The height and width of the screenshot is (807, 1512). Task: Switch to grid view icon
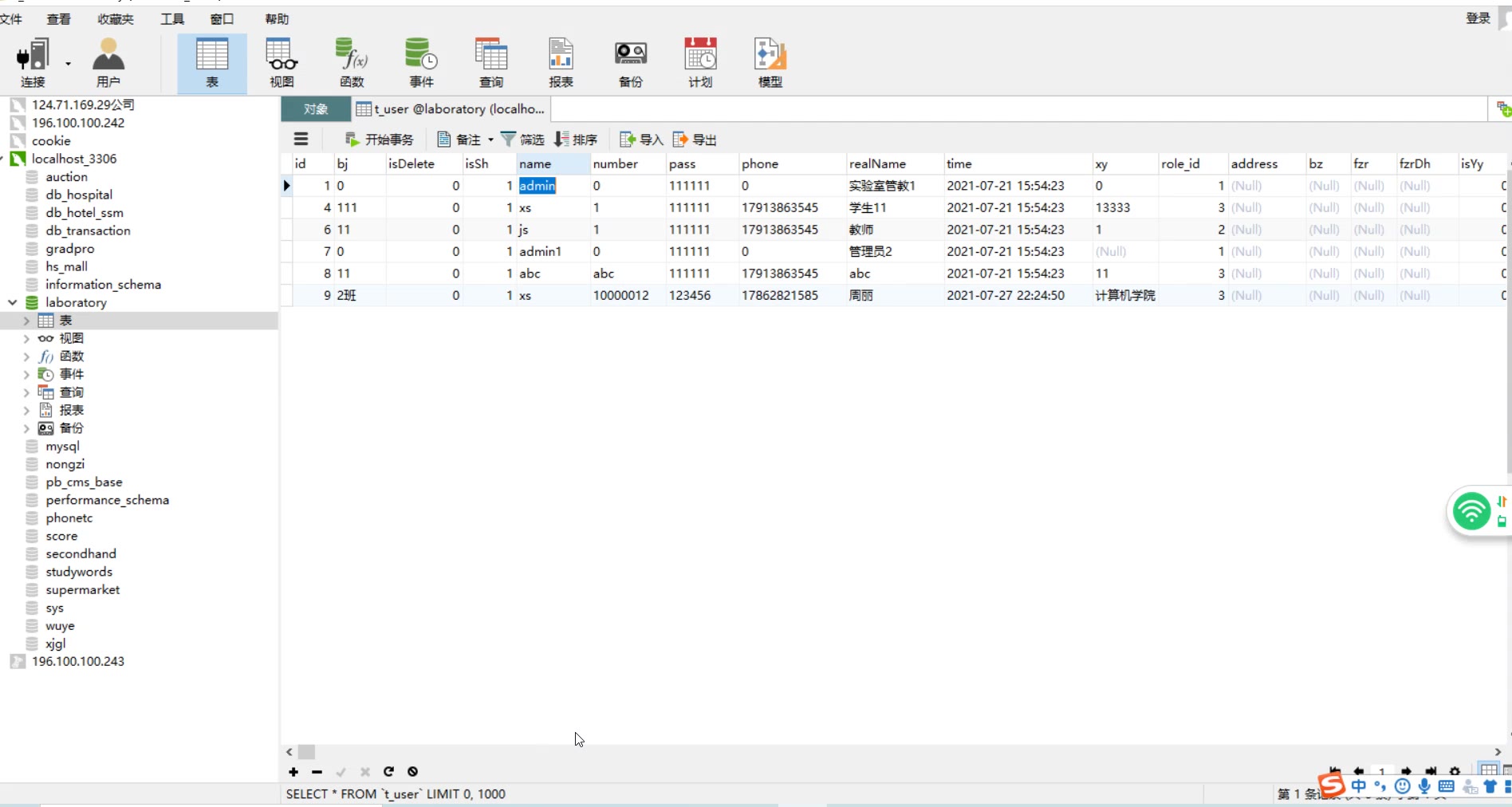pos(1488,770)
